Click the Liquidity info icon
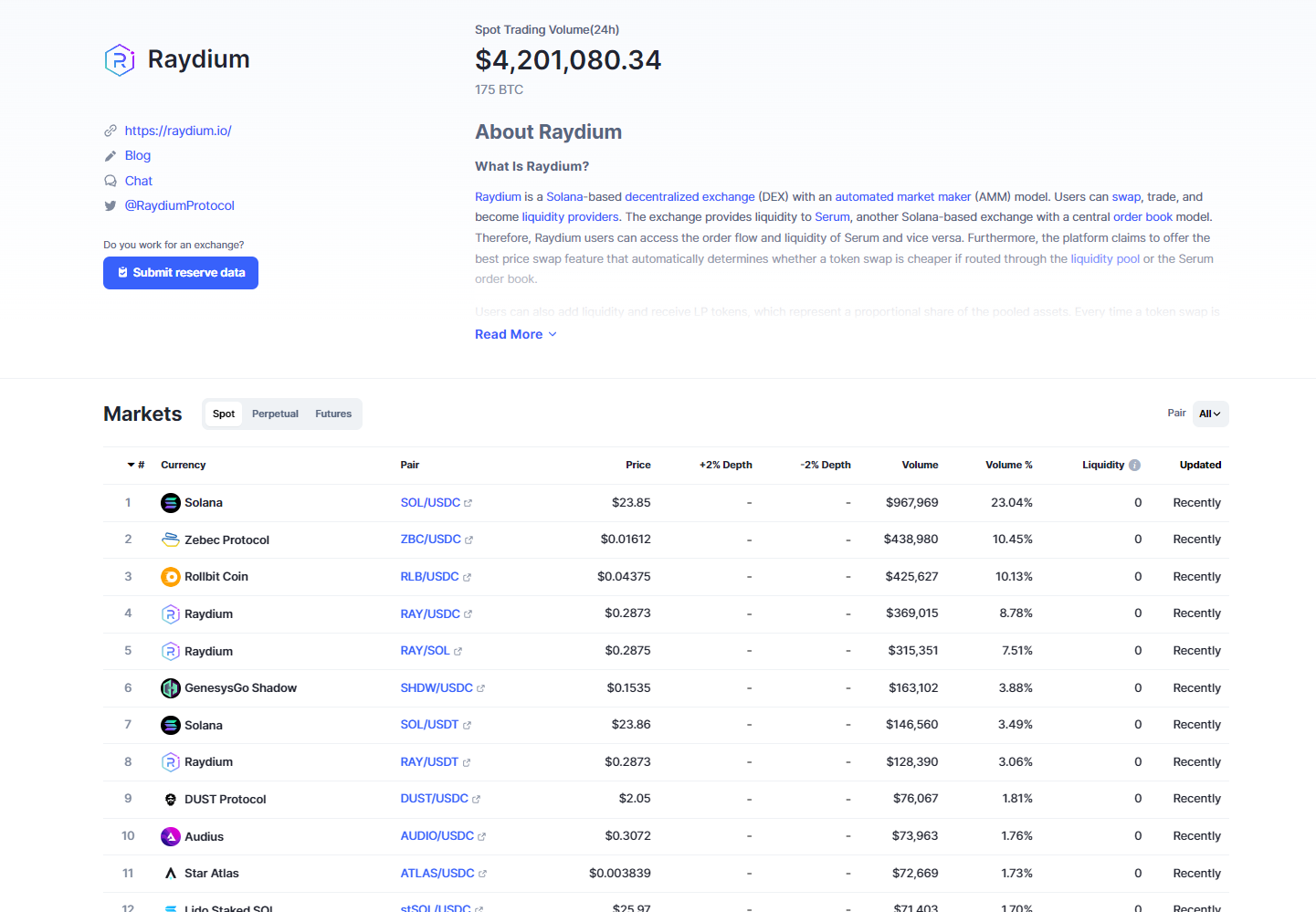Image resolution: width=1316 pixels, height=912 pixels. pyautogui.click(x=1134, y=466)
